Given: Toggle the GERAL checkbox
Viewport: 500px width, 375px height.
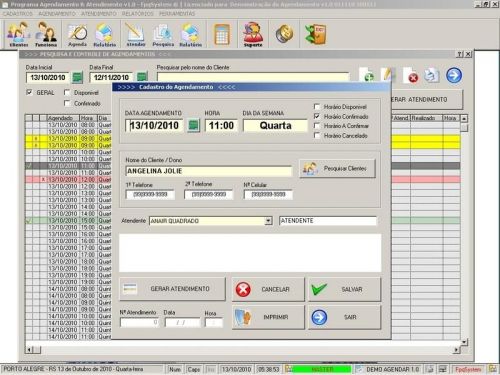Looking at the screenshot, I should coord(29,92).
